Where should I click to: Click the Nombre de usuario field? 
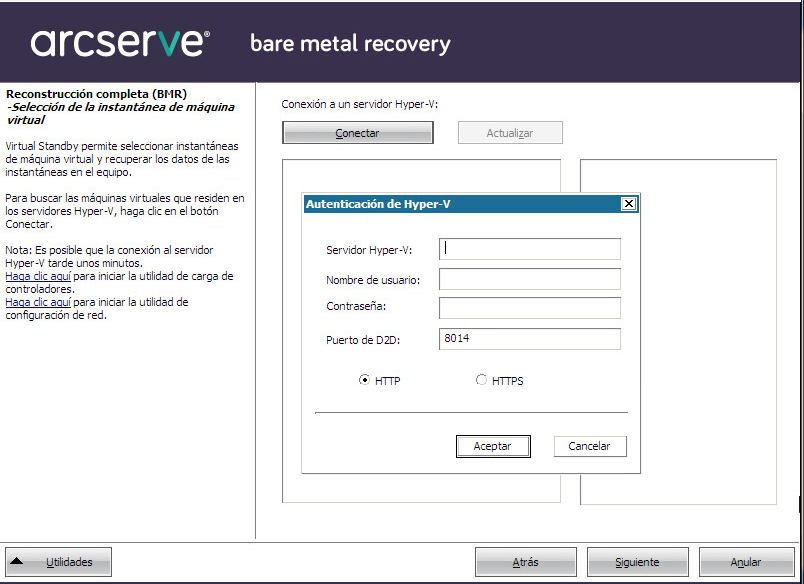pyautogui.click(x=530, y=279)
